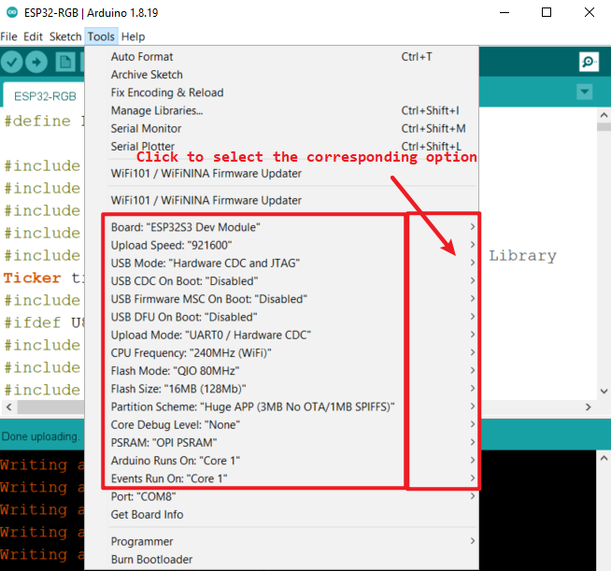The width and height of the screenshot is (611, 571).
Task: Expand USB DFU On Boot submenu
Action: click(x=281, y=317)
